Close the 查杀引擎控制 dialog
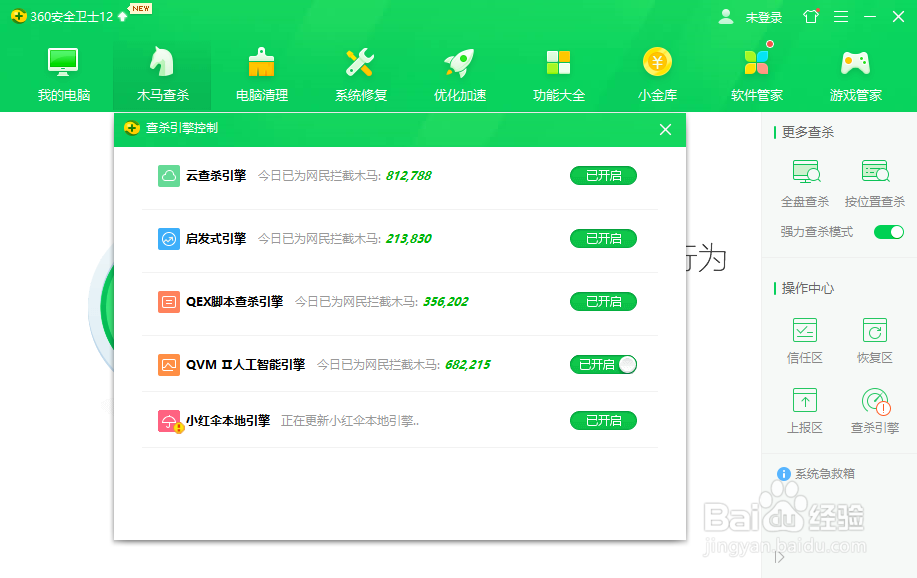This screenshot has height=578, width=917. coord(665,129)
